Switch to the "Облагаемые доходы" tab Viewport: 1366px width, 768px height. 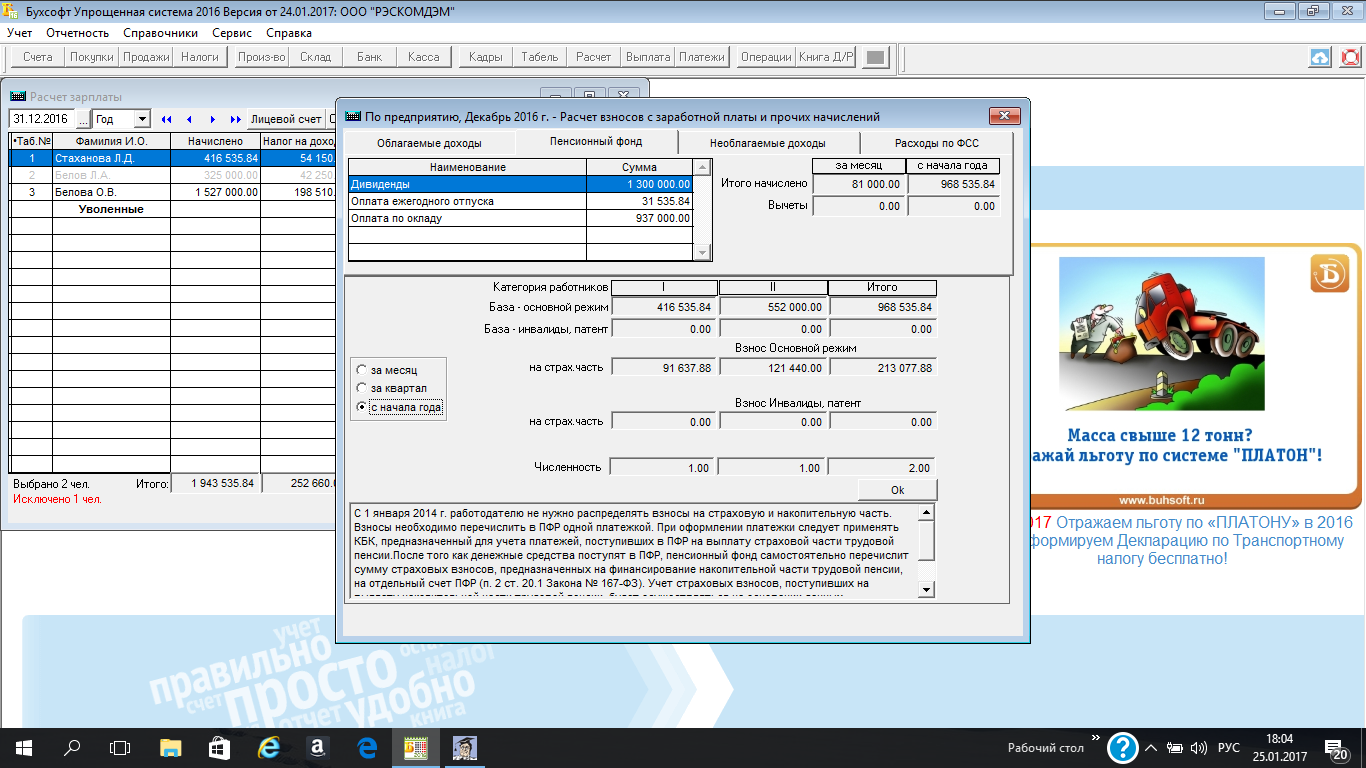429,143
